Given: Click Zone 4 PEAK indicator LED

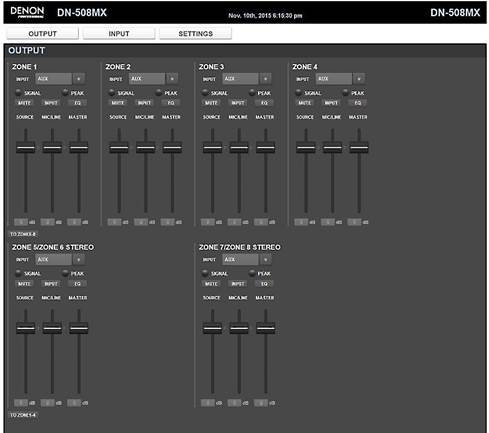Looking at the screenshot, I should click(x=345, y=92).
